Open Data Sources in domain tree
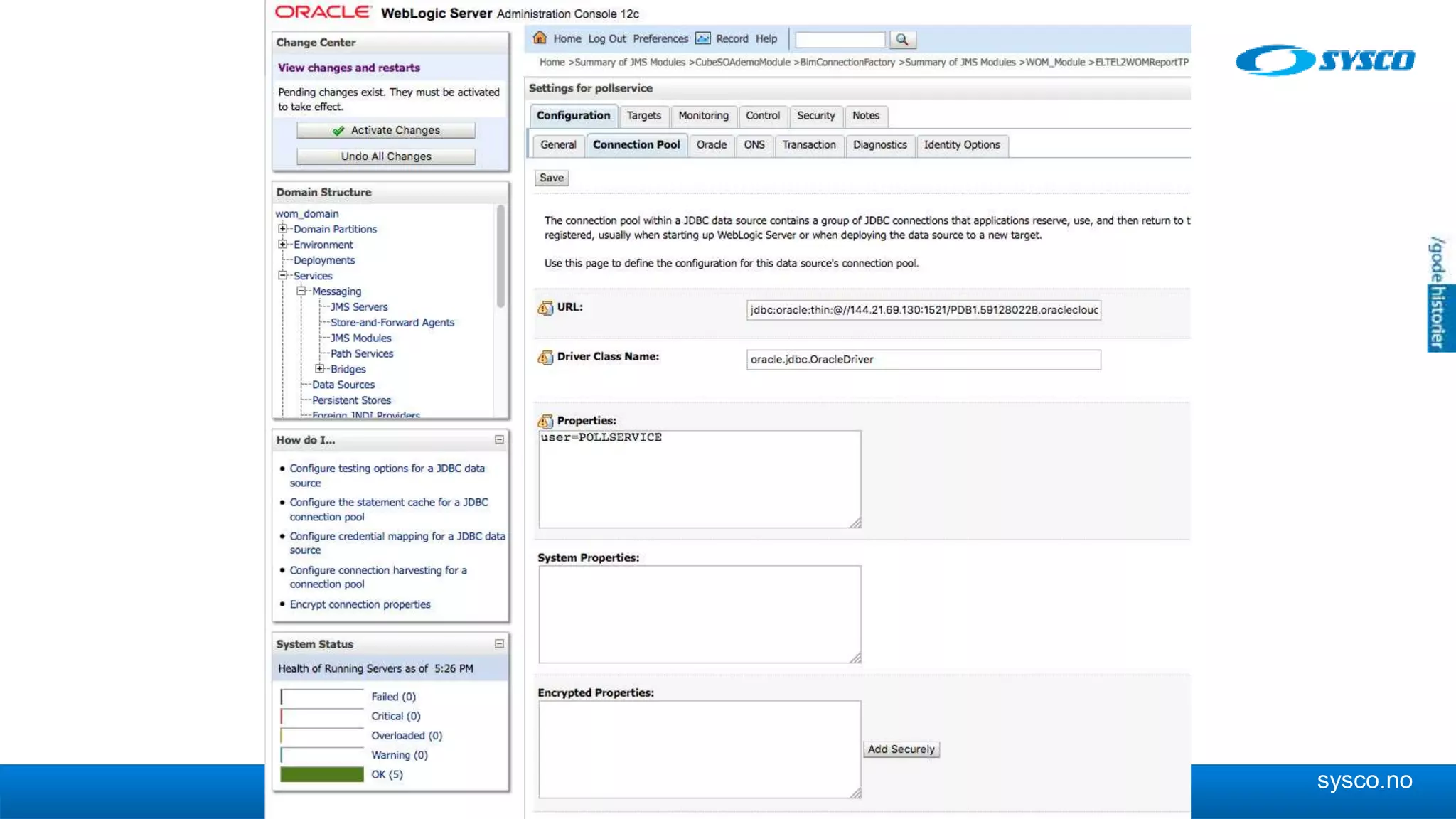Viewport: 1456px width, 819px height. tap(343, 385)
